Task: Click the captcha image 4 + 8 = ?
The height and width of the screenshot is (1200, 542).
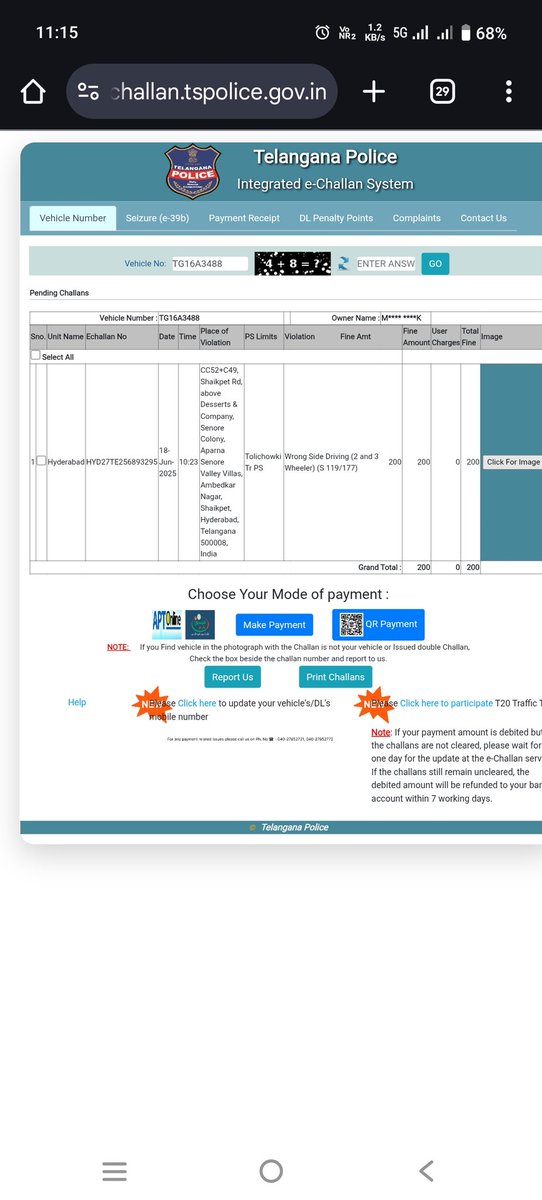Action: (x=294, y=264)
